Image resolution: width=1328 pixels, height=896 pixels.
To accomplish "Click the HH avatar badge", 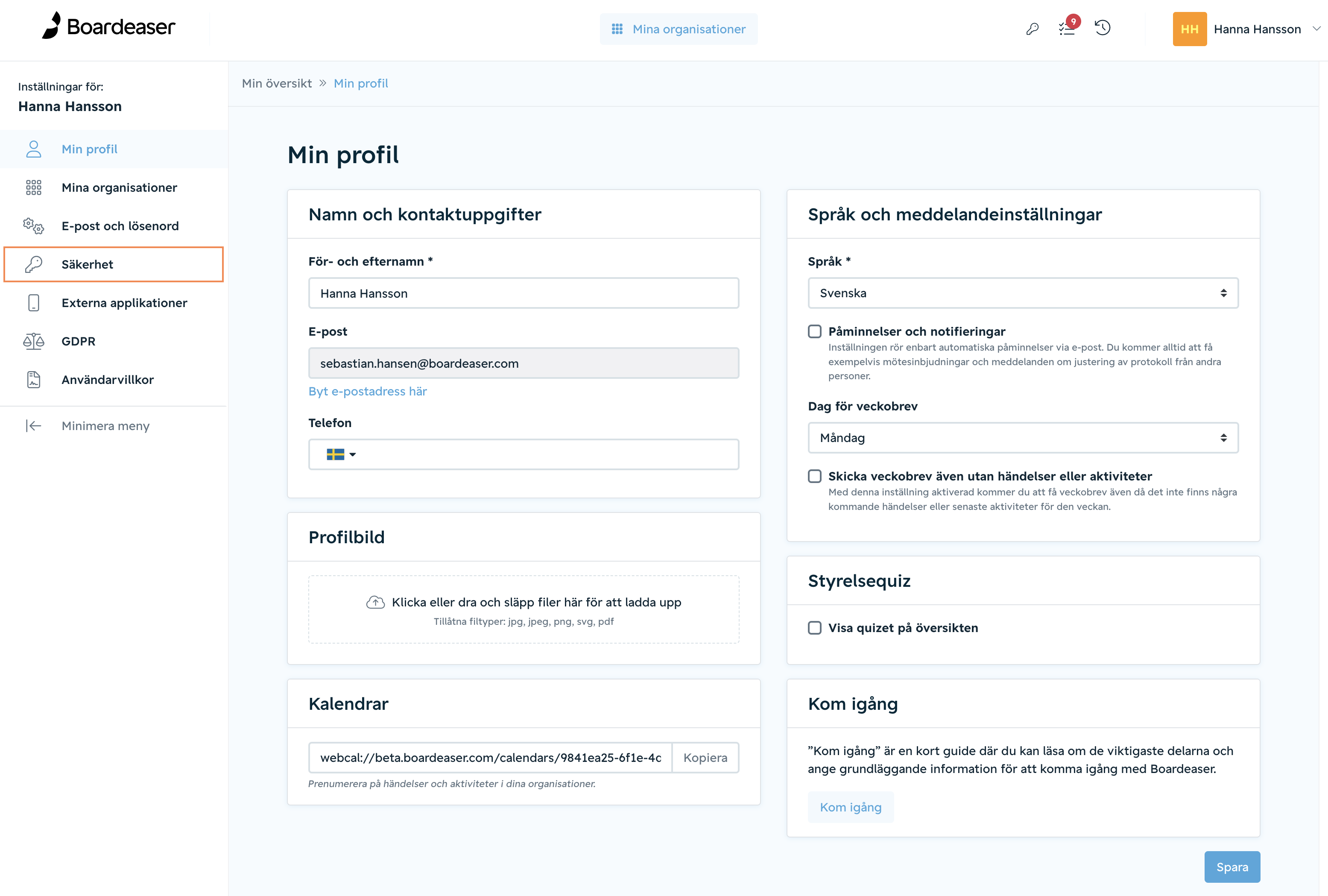I will point(1189,29).
